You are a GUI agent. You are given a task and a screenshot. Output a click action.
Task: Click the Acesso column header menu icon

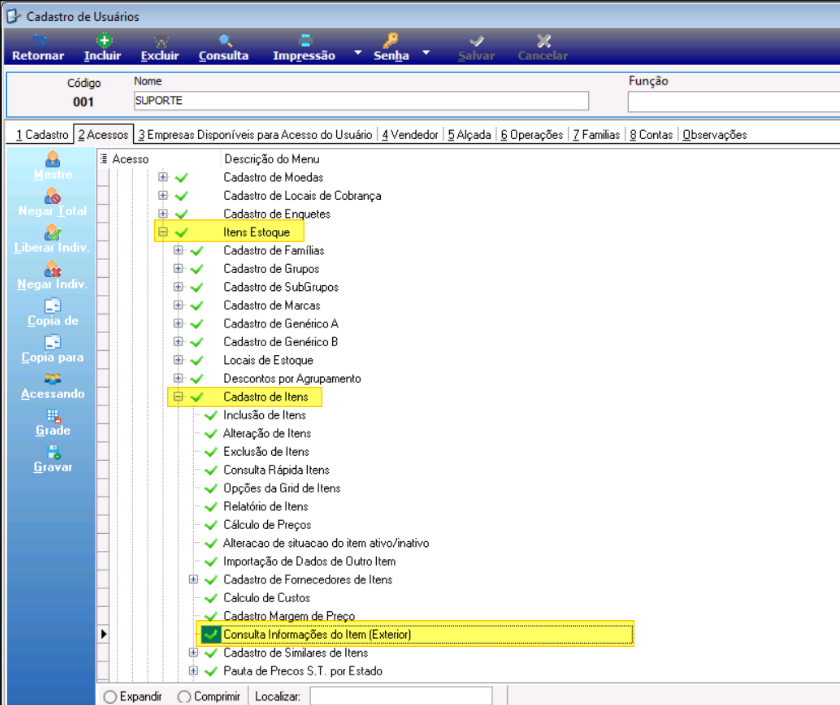pos(104,159)
